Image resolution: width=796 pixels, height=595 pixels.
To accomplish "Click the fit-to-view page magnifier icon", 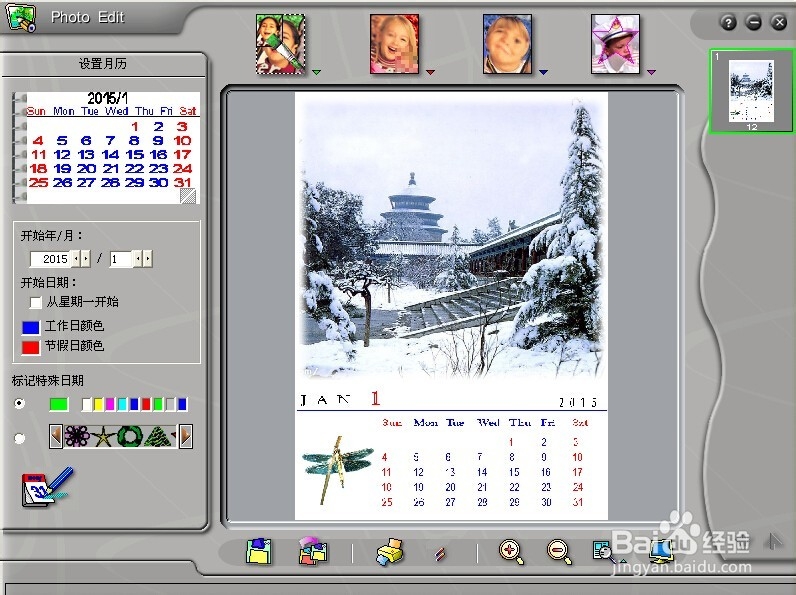I will pyautogui.click(x=604, y=551).
